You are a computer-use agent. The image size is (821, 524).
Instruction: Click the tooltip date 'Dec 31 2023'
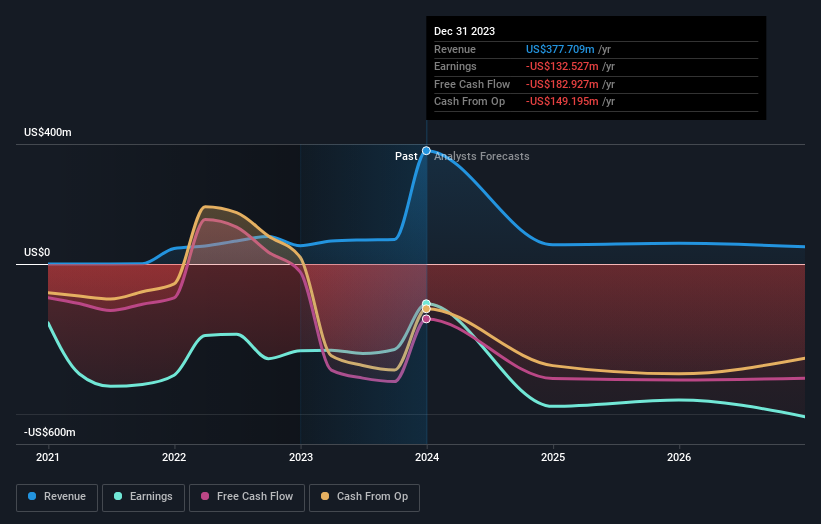coord(464,31)
